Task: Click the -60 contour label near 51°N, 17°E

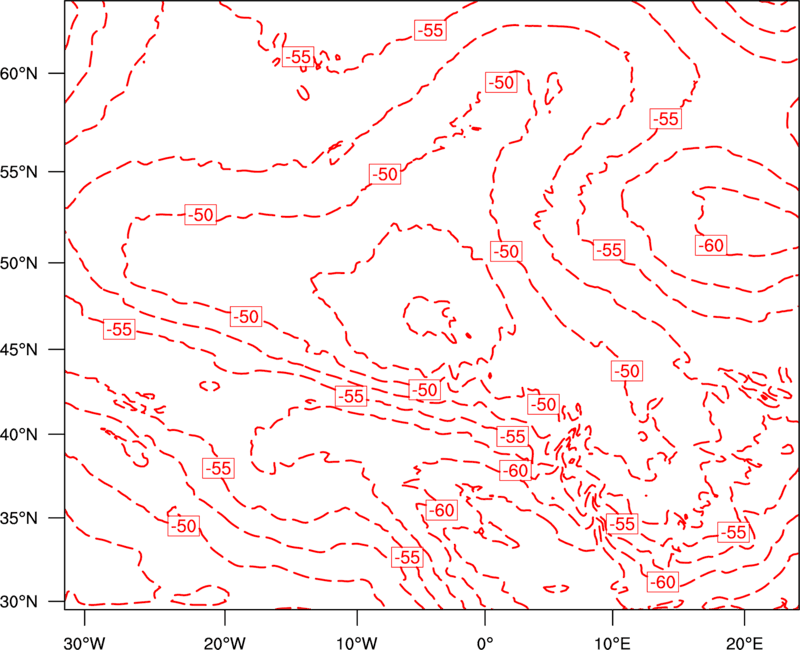Action: 711,245
